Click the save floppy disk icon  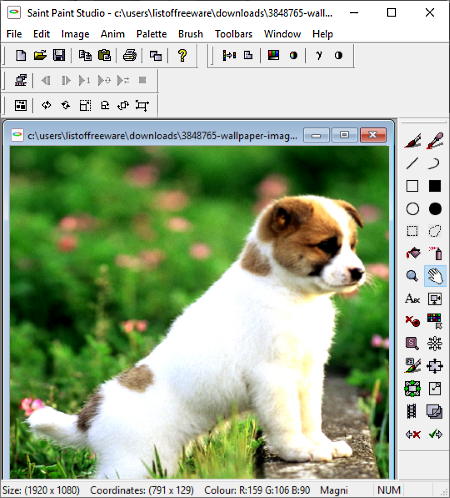pyautogui.click(x=59, y=55)
